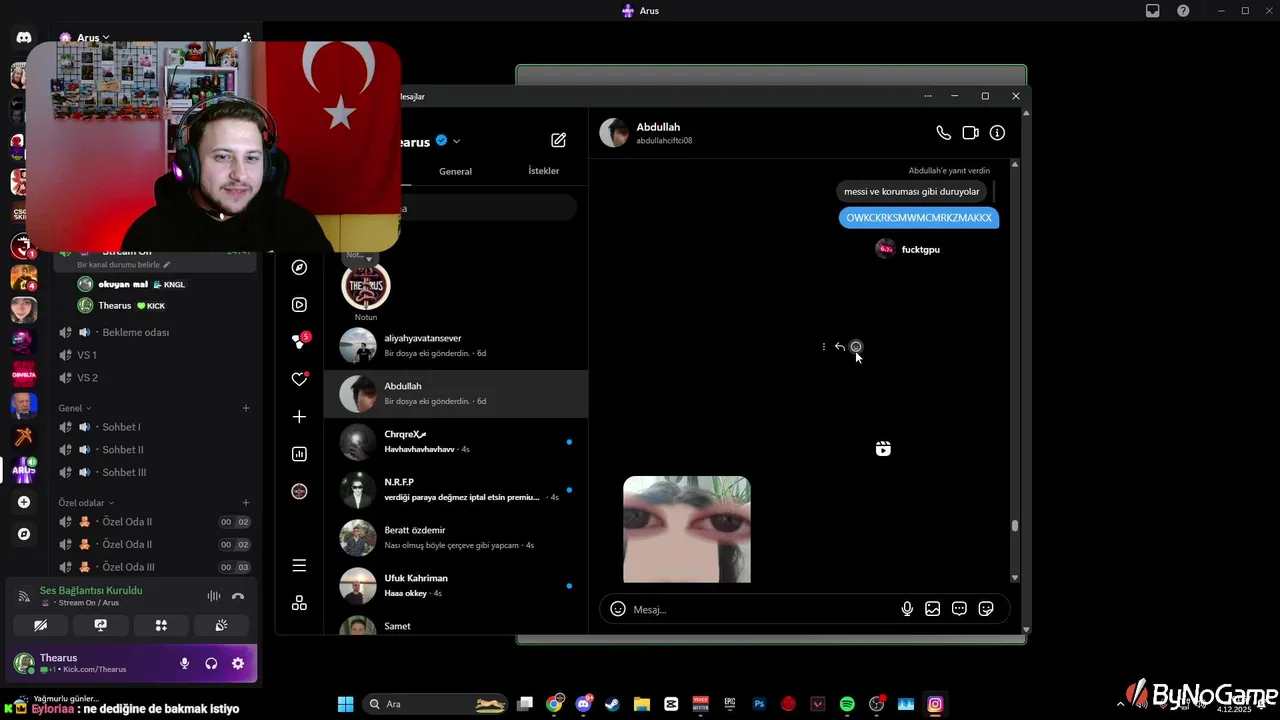Compose a new Instagram message
The width and height of the screenshot is (1280, 720).
(558, 140)
